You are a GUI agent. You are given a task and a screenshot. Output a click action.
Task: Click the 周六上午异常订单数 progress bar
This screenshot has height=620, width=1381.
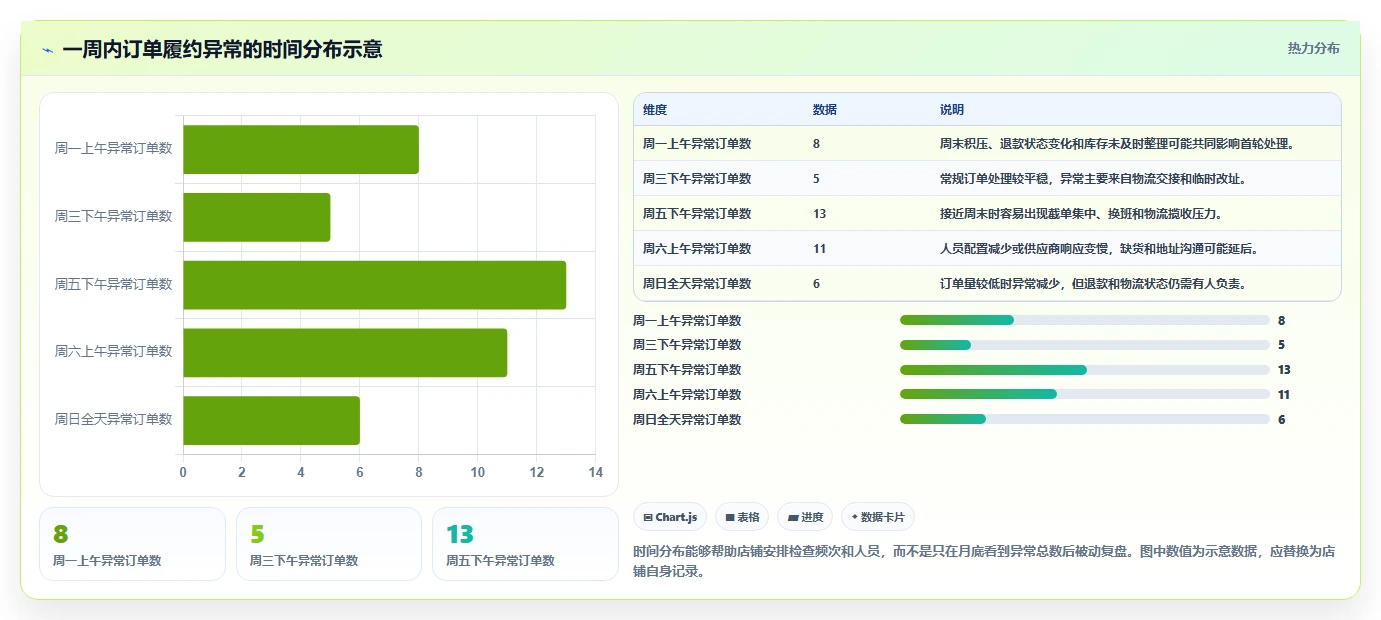(x=1085, y=394)
